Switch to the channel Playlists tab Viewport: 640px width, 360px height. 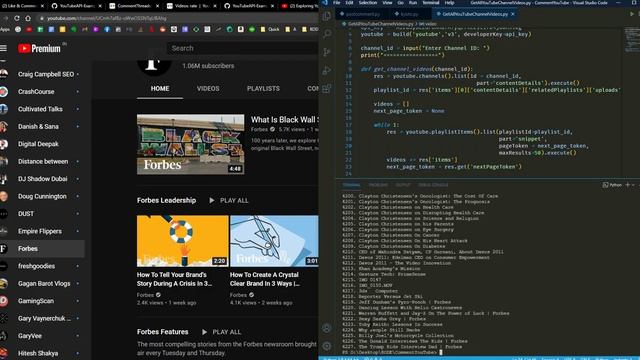pyautogui.click(x=263, y=89)
